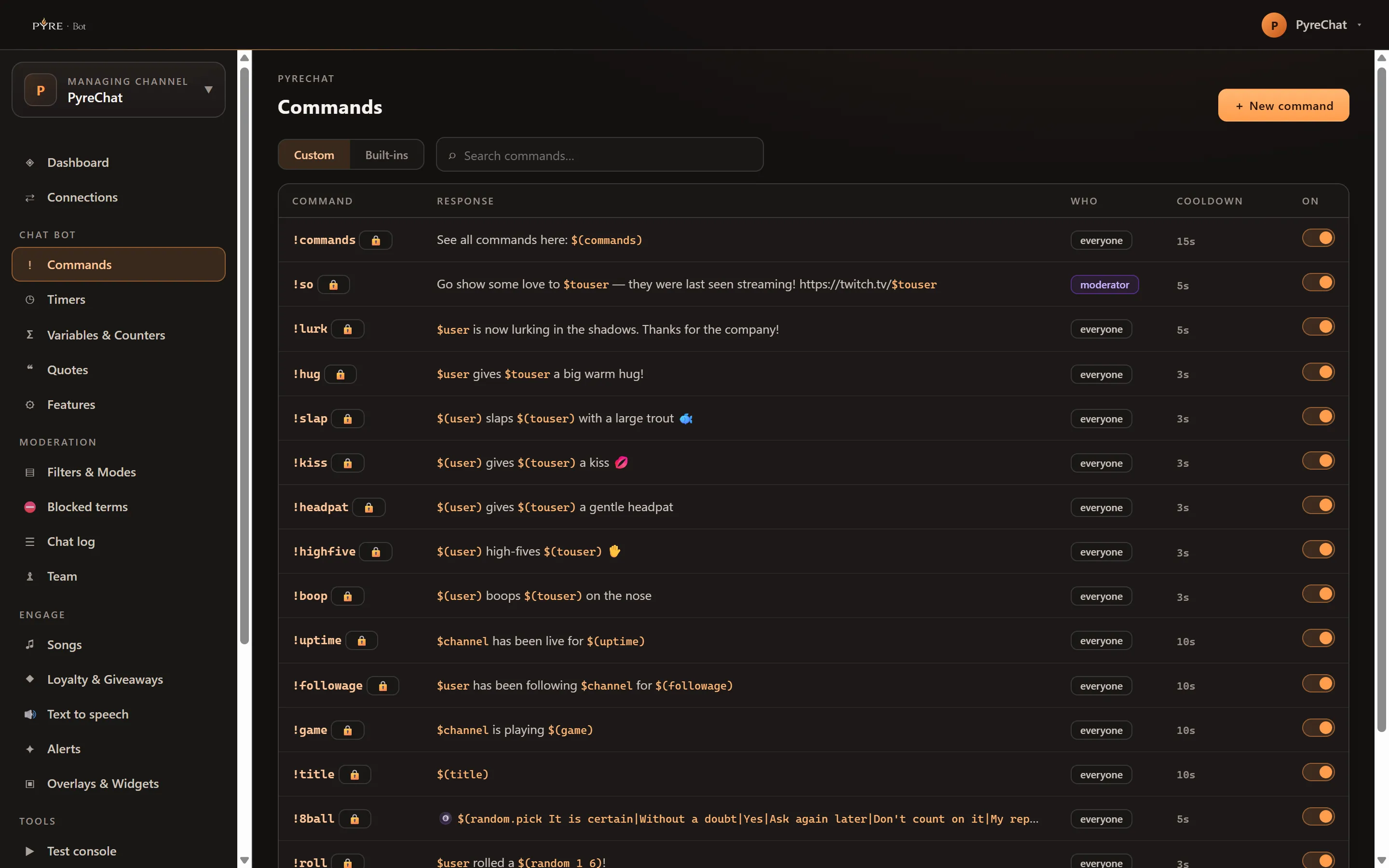The image size is (1389, 868).
Task: Click the lock icon beside !headpat
Action: point(368,507)
